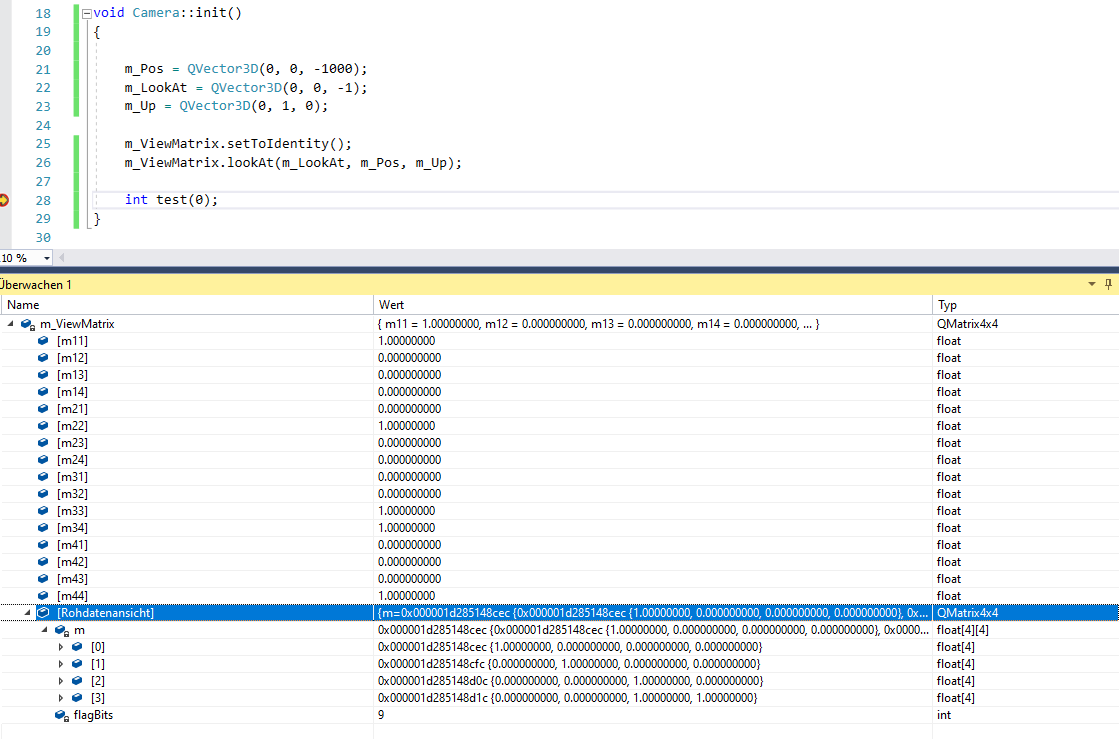The height and width of the screenshot is (739, 1119).
Task: Collapse the m_ViewMatrix tree node
Action: click(x=10, y=324)
